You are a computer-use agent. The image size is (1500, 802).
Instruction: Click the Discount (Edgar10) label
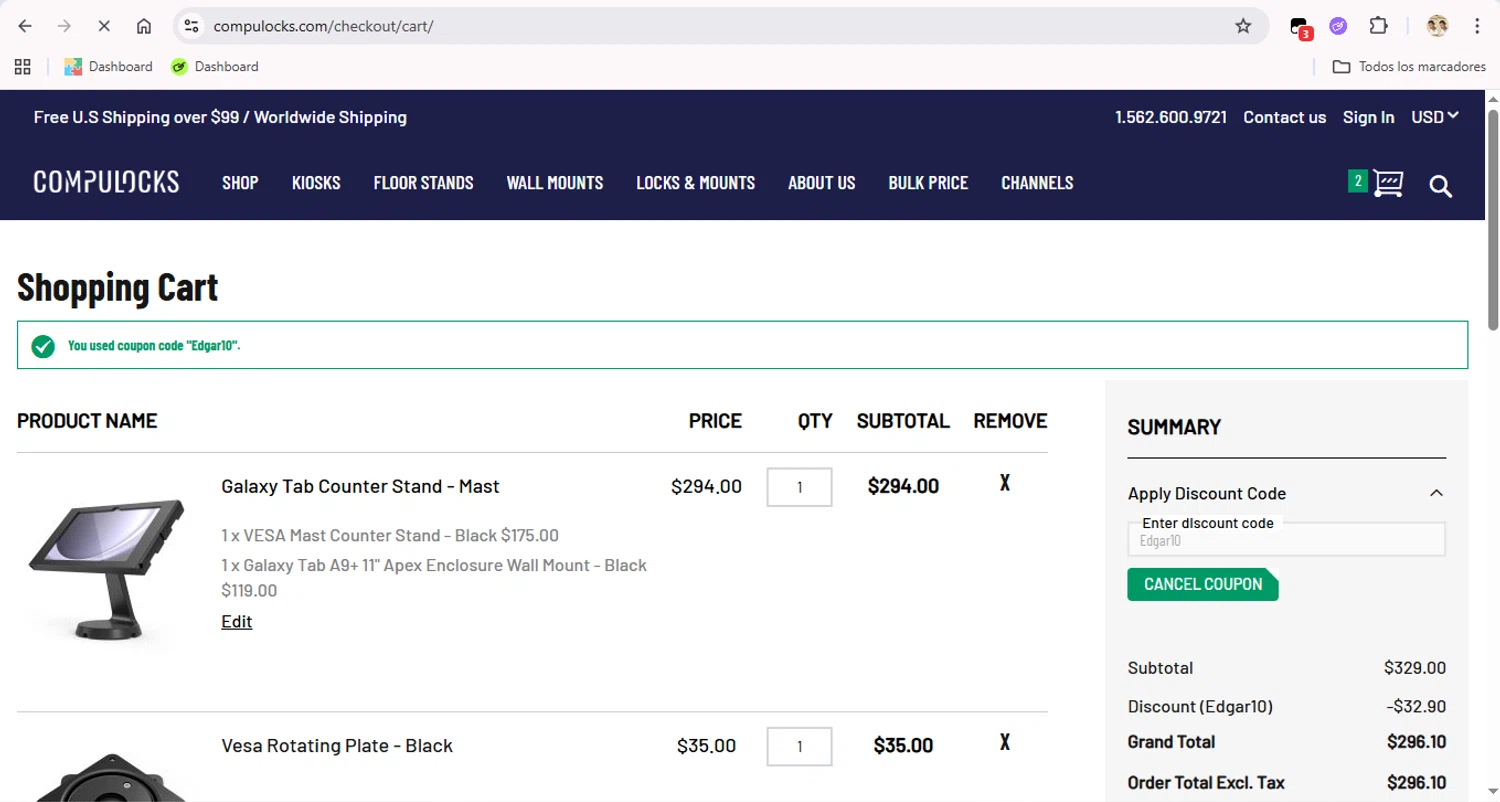click(1200, 706)
